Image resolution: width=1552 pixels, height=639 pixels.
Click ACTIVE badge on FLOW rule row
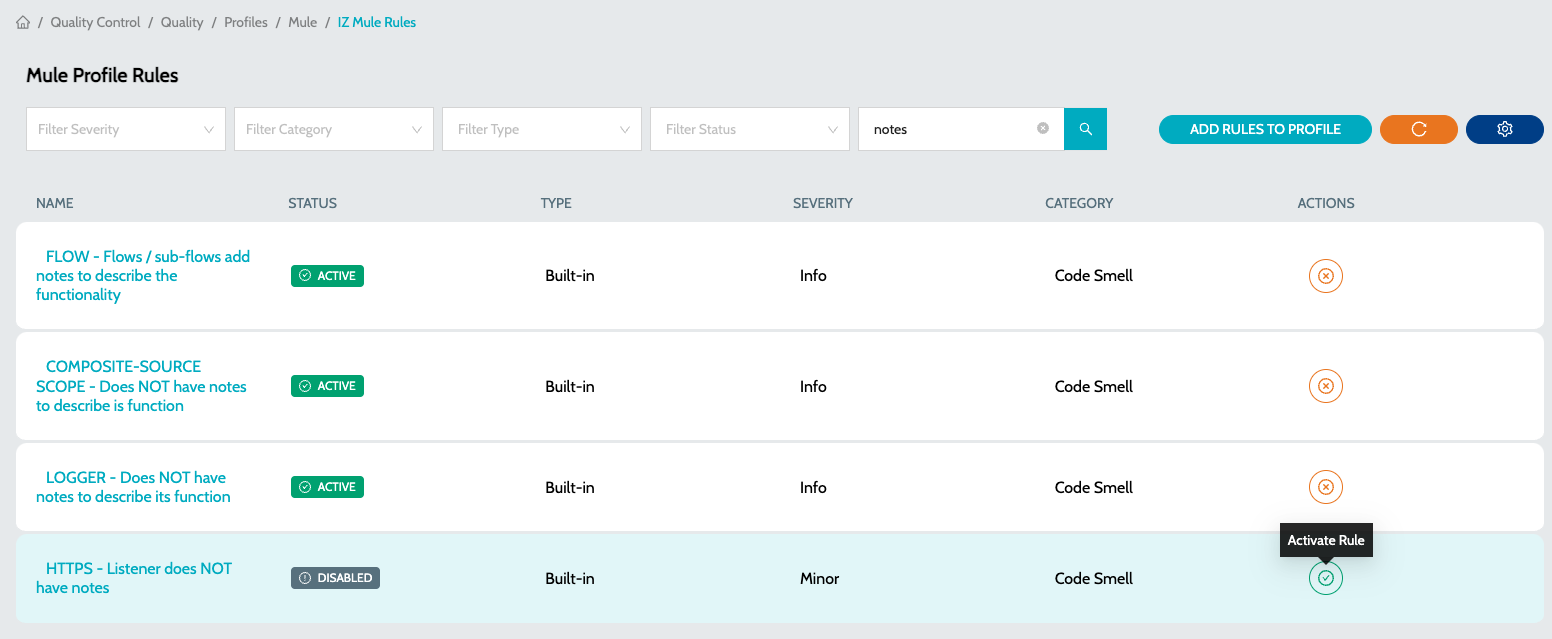click(x=327, y=276)
